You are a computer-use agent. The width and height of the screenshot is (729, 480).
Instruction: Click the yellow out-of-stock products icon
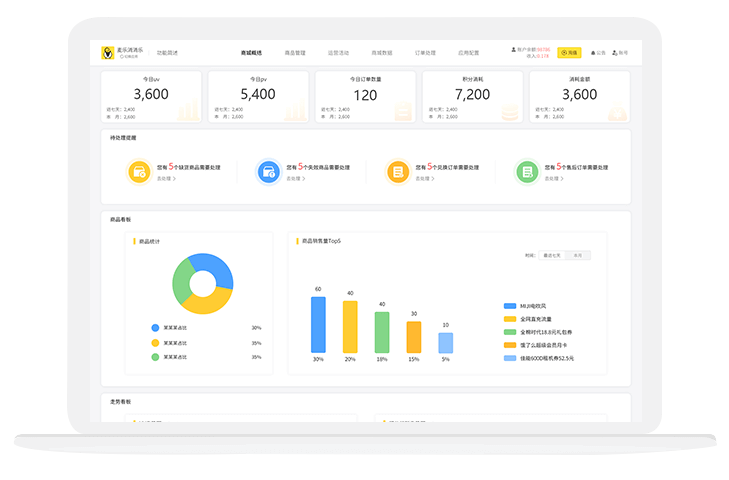[x=139, y=172]
